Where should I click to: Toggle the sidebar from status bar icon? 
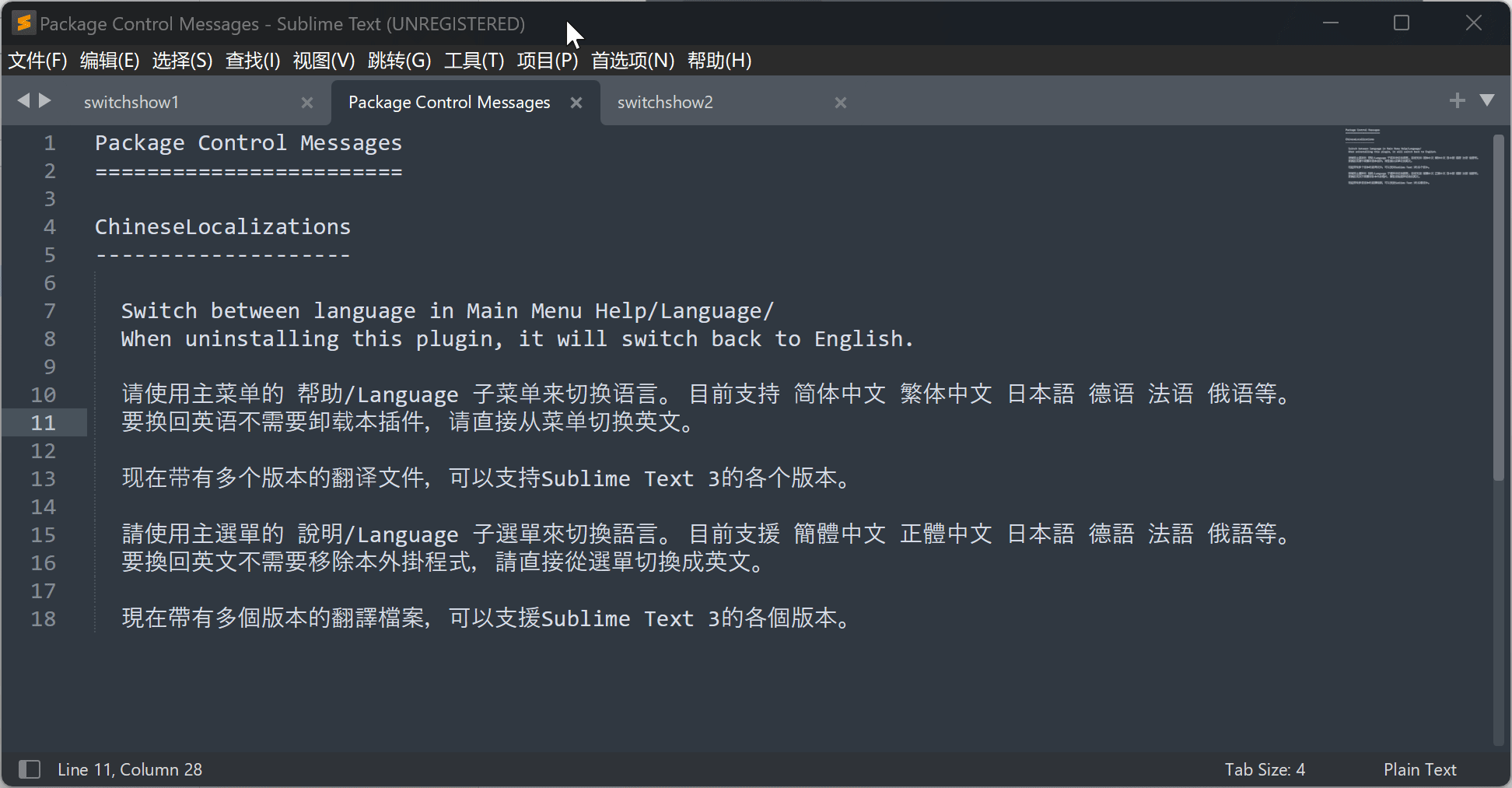click(30, 769)
